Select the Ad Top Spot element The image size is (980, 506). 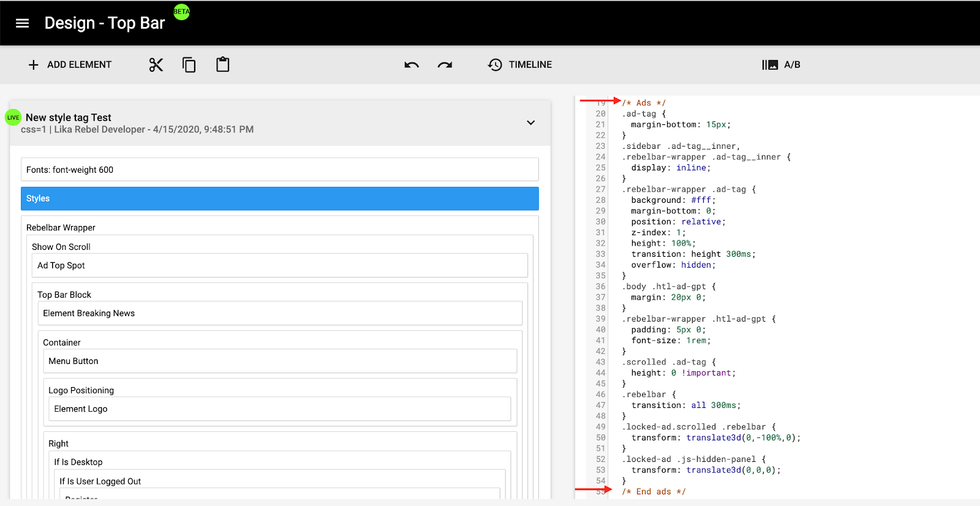tap(279, 265)
